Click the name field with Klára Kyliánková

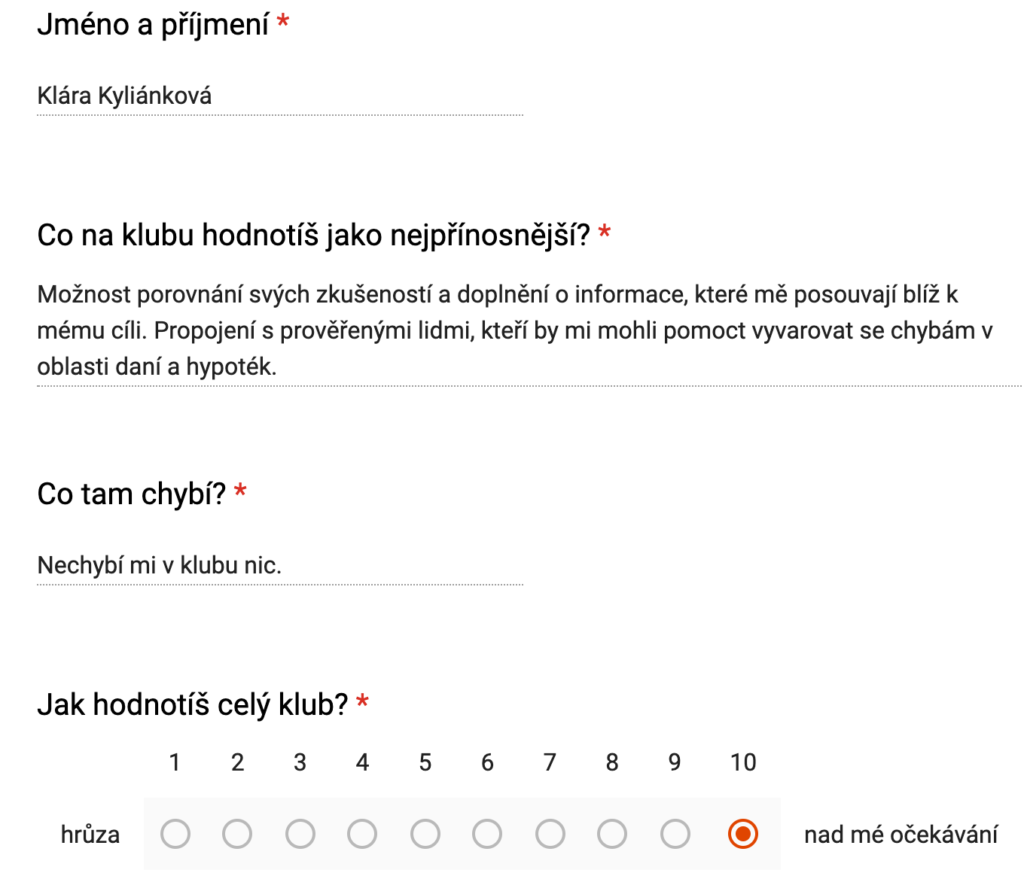pos(280,97)
